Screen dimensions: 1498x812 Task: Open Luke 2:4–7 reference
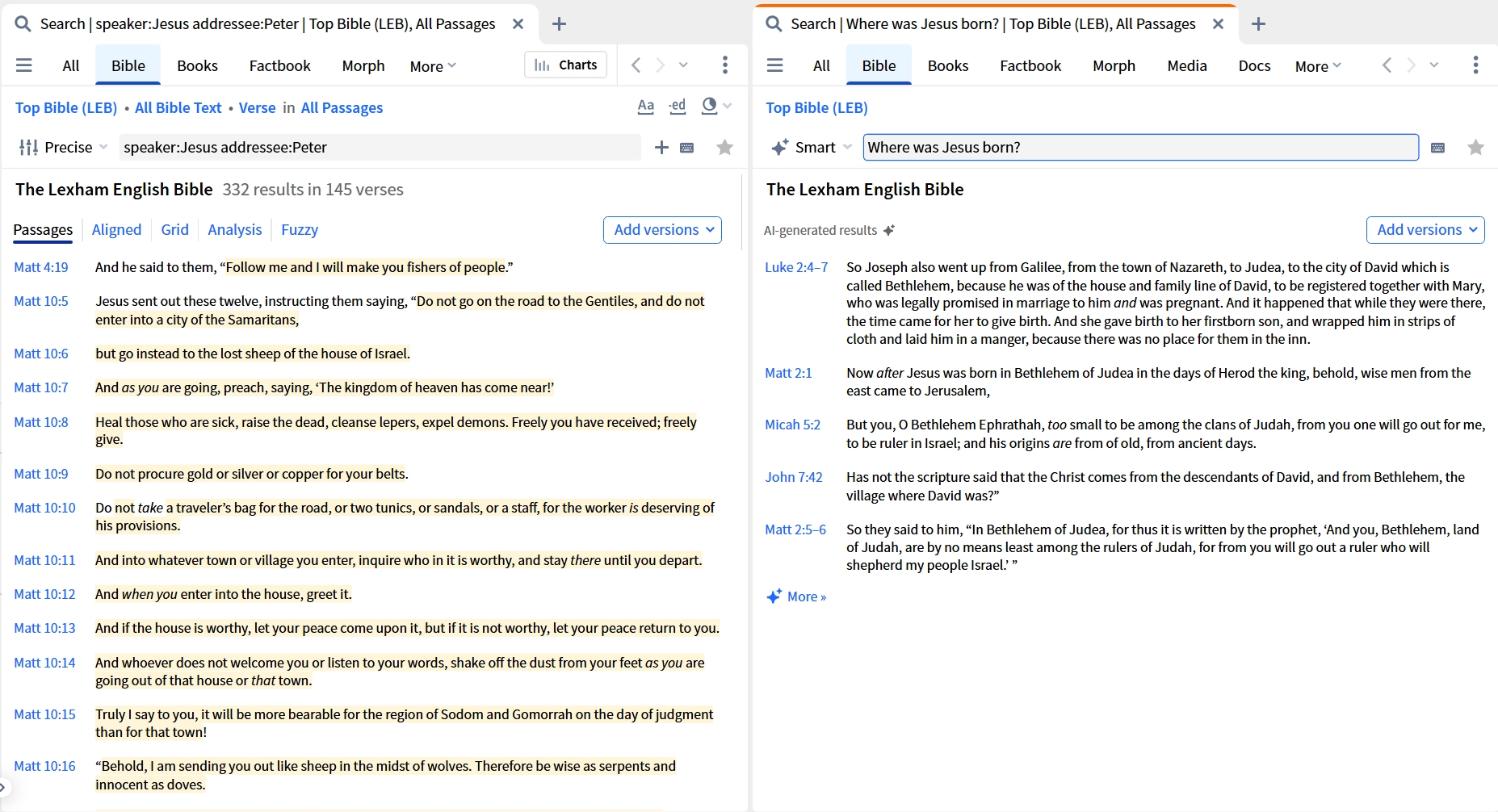point(797,267)
